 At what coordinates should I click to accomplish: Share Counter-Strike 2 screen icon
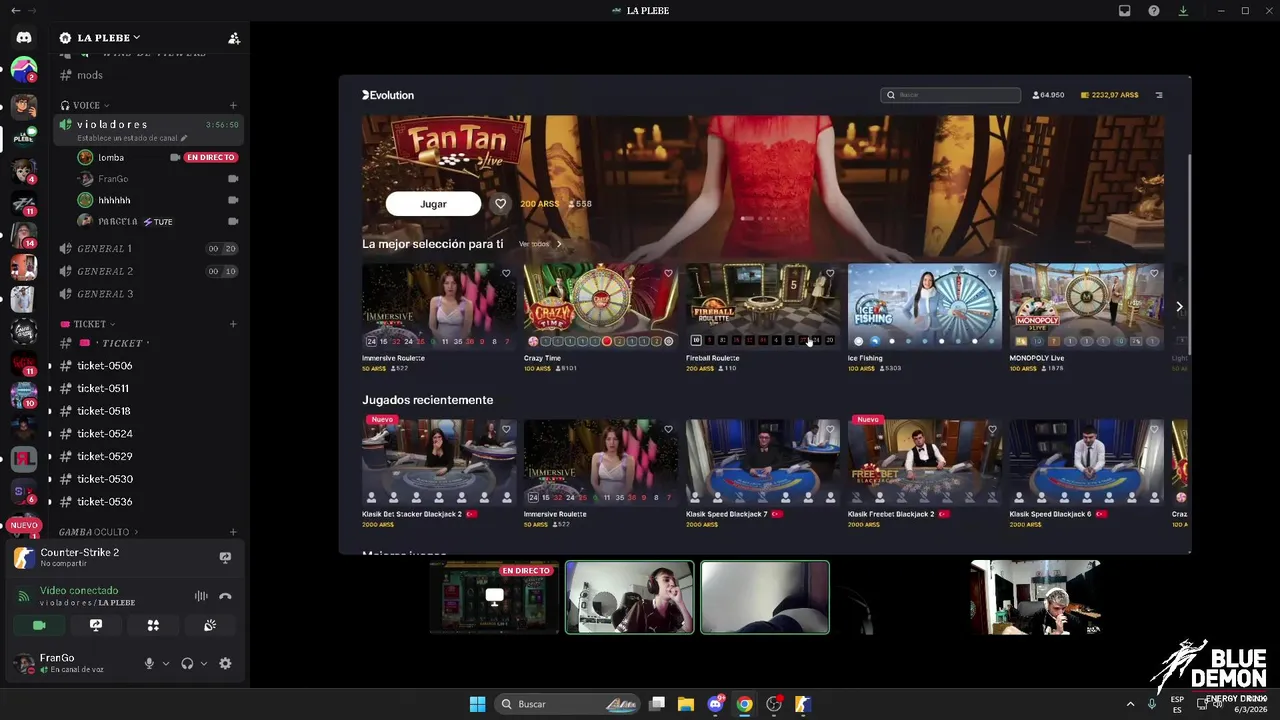(x=225, y=558)
